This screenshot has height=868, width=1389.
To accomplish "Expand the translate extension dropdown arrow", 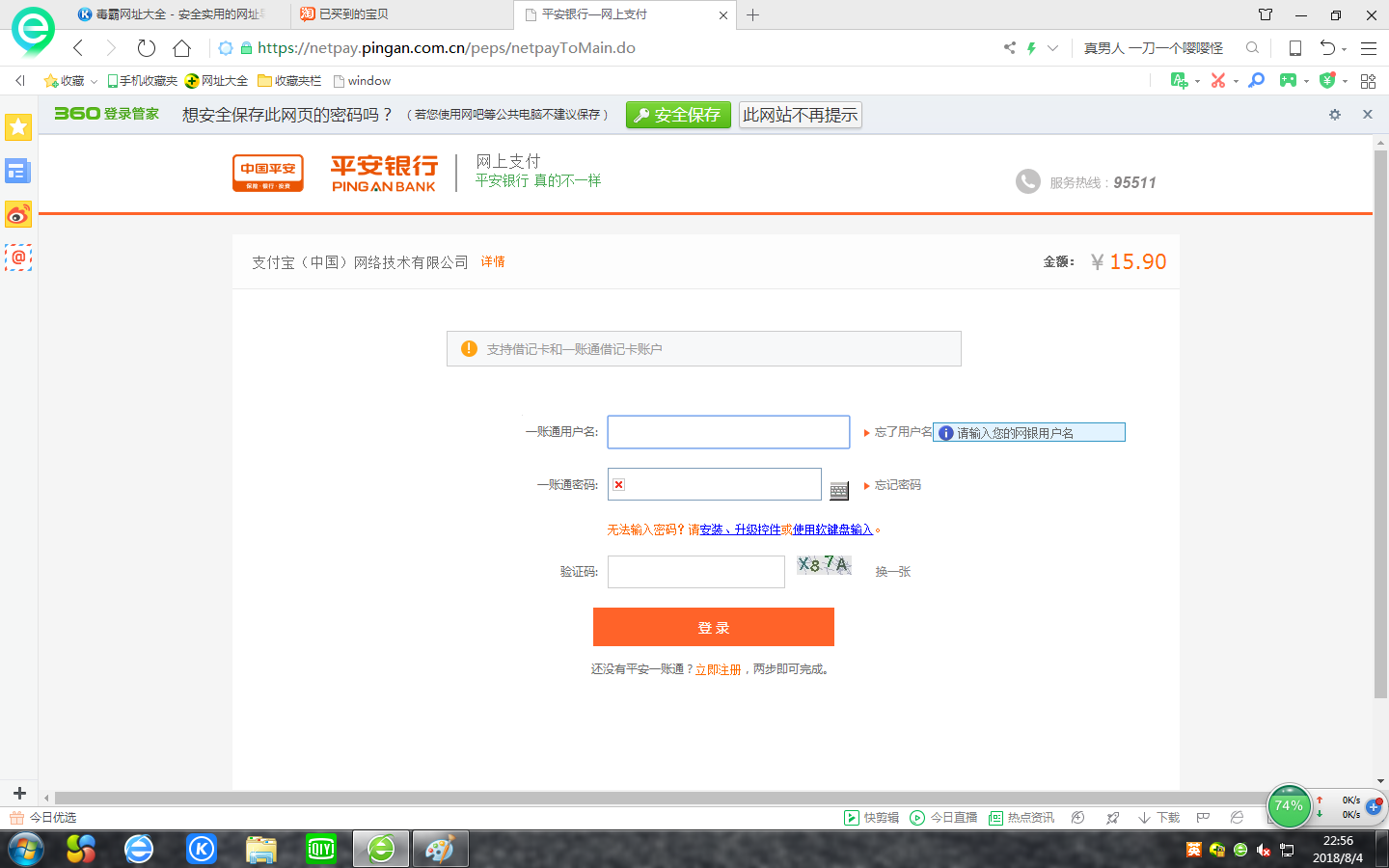I will click(x=1197, y=81).
